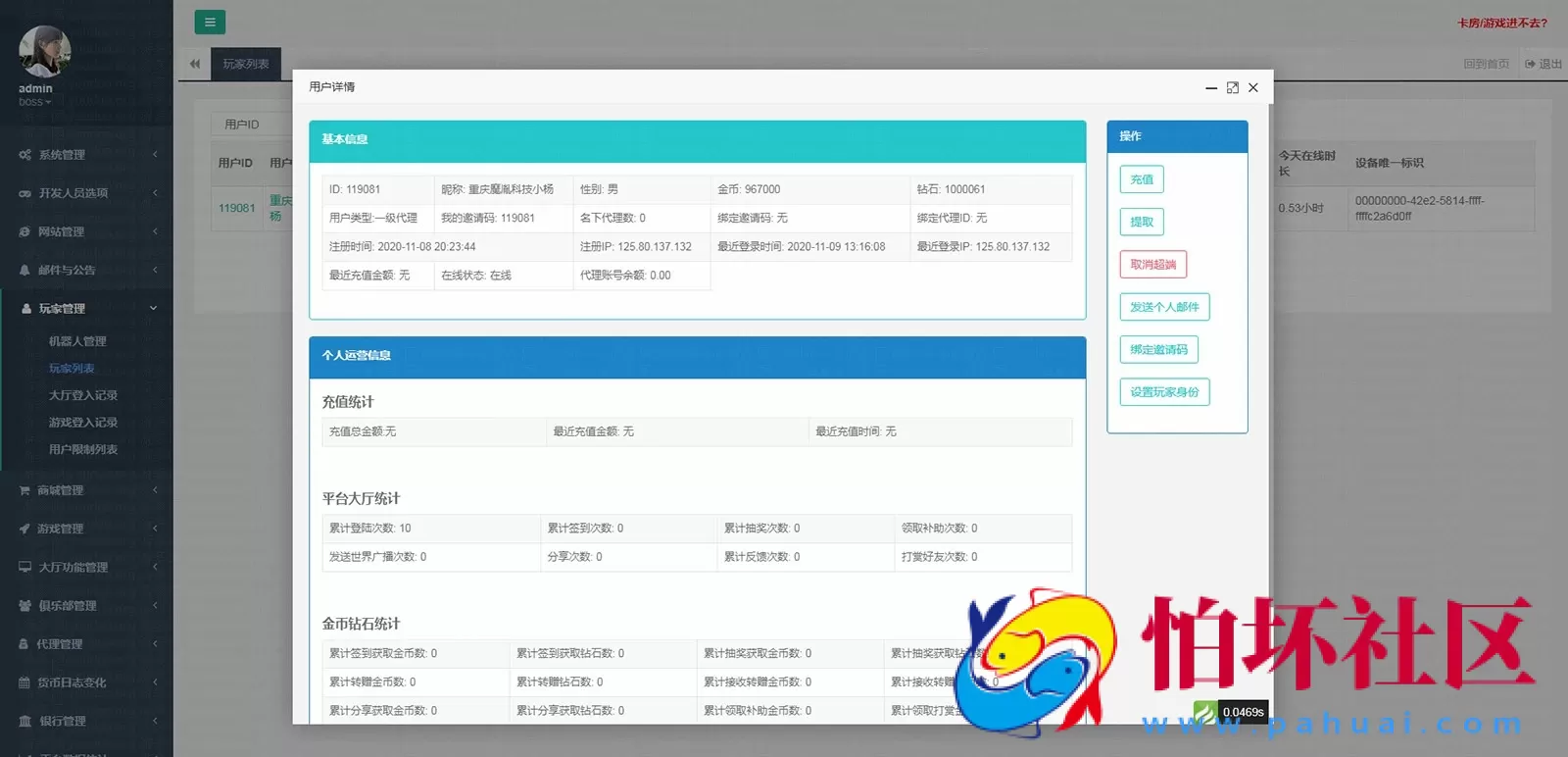This screenshot has height=757, width=1568.
Task: Switch to the 玩家列表 tab
Action: coord(246,64)
